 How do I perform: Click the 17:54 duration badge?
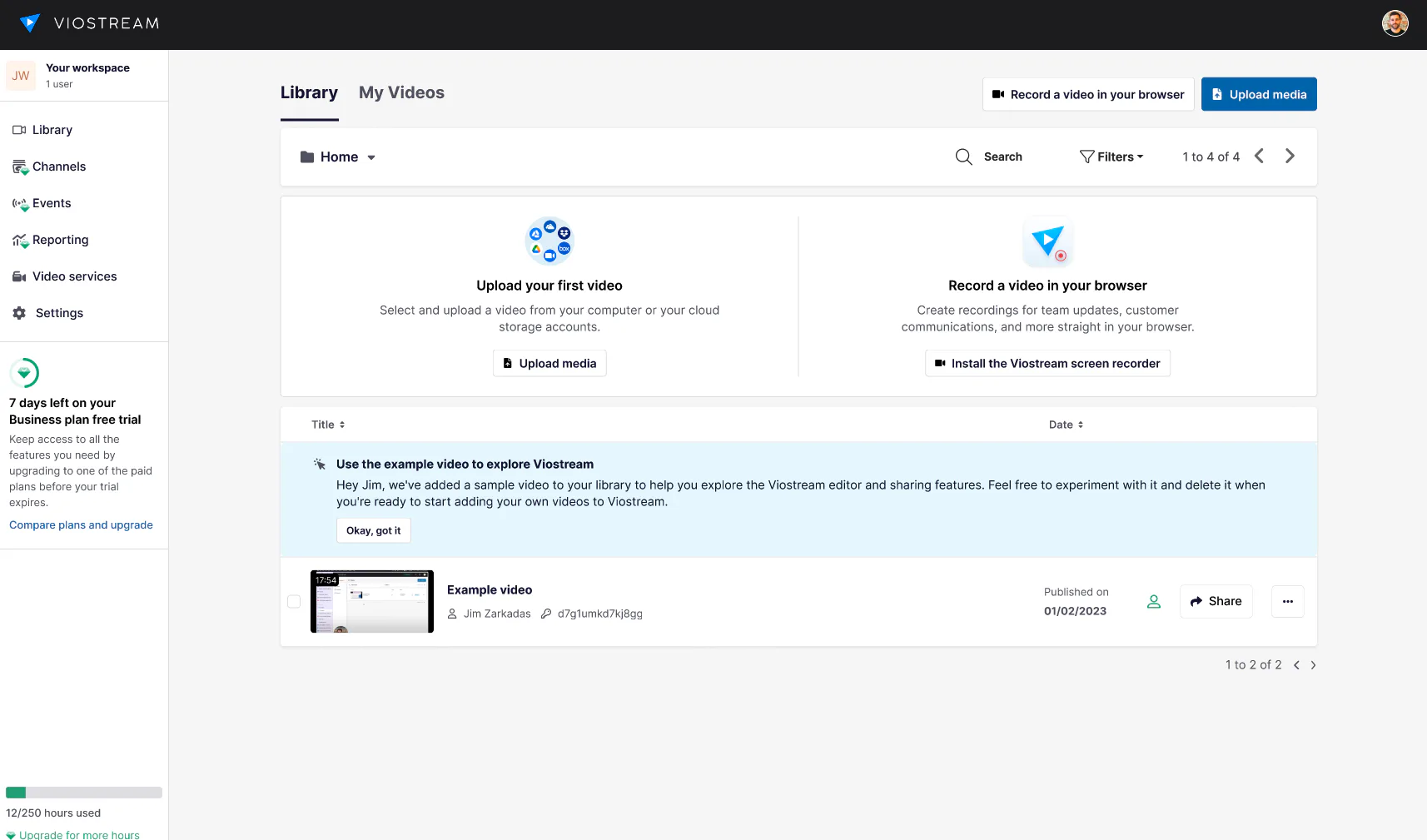tap(326, 580)
